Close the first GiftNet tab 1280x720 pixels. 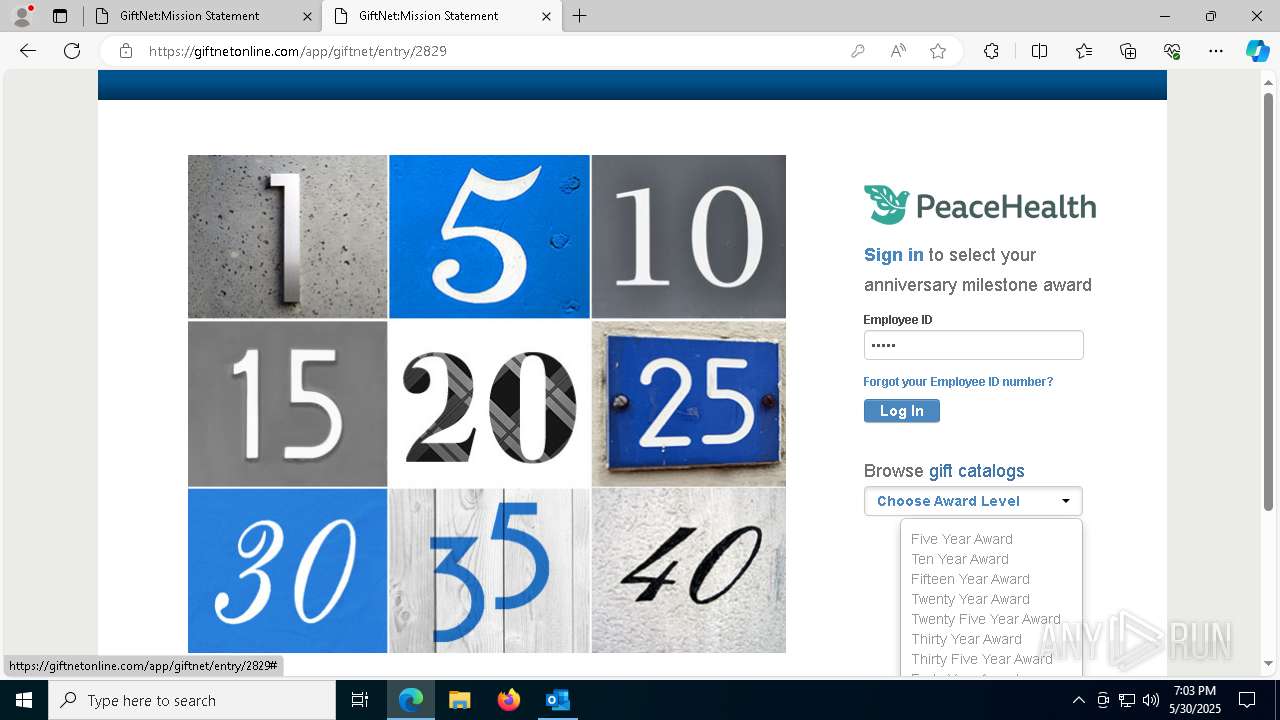306,16
